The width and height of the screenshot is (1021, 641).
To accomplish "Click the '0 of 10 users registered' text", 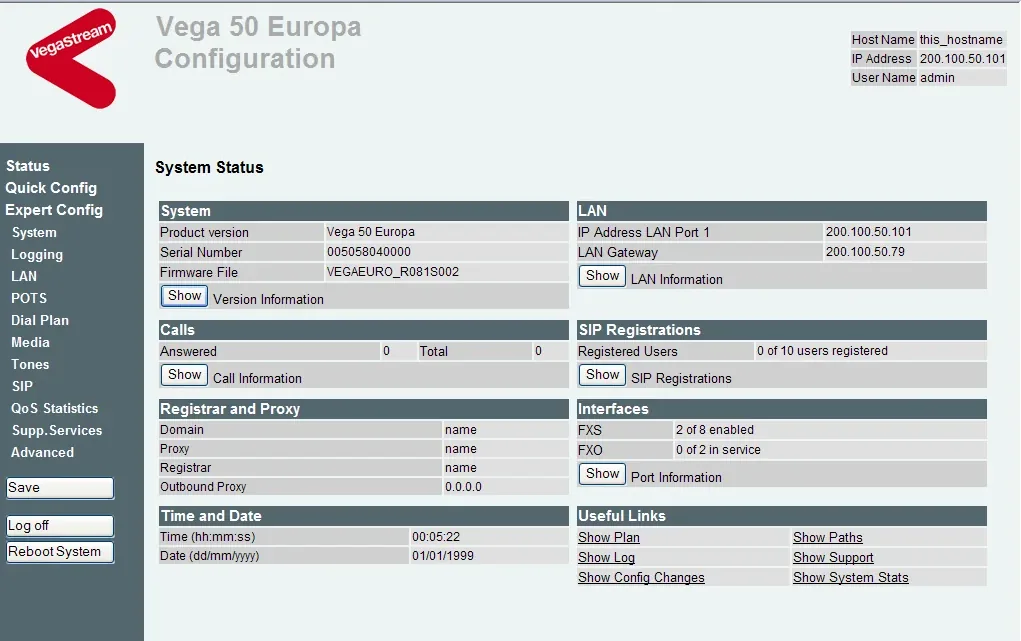I will point(822,350).
